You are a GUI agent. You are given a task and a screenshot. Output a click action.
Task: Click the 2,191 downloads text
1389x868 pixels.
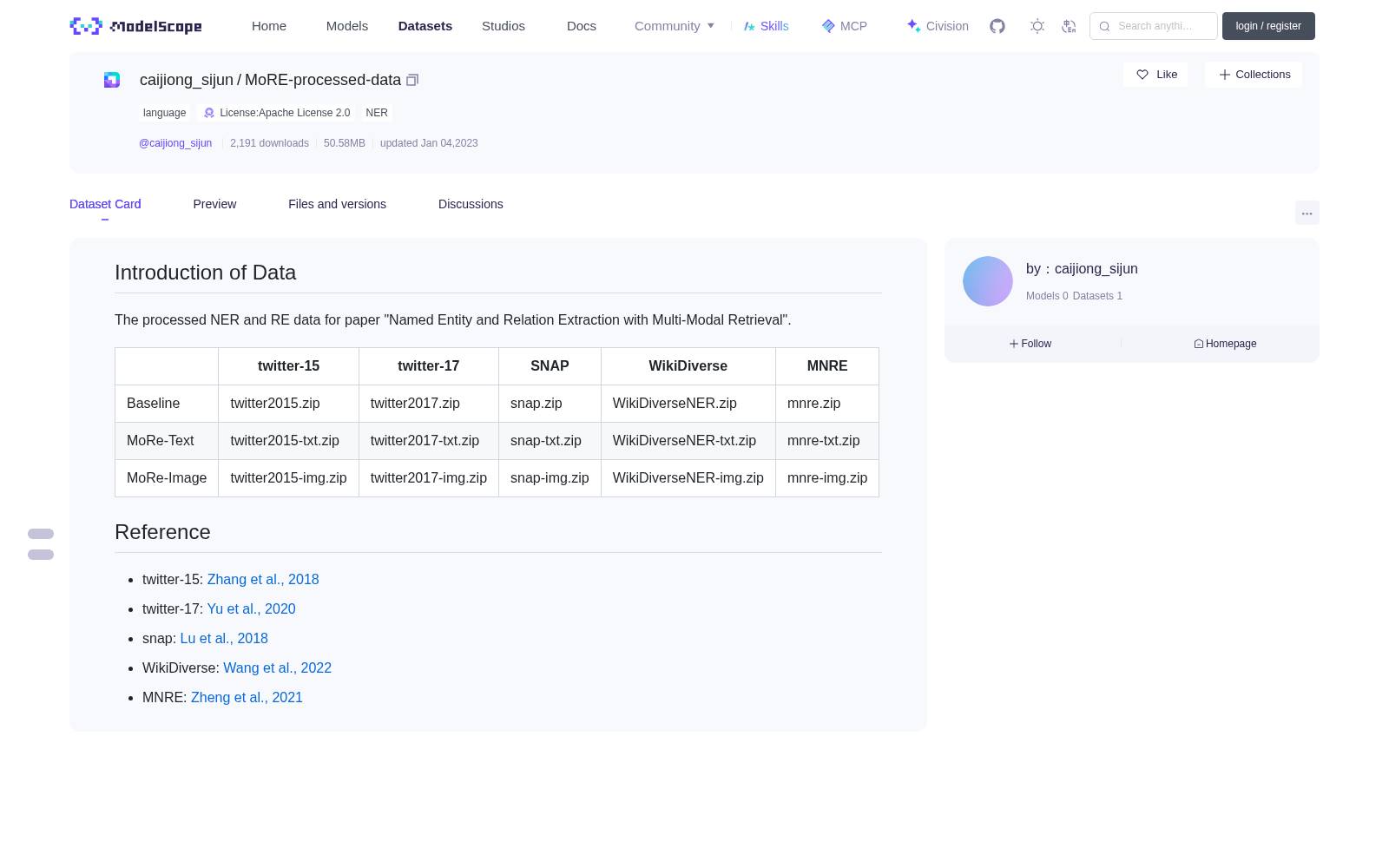[x=269, y=143]
